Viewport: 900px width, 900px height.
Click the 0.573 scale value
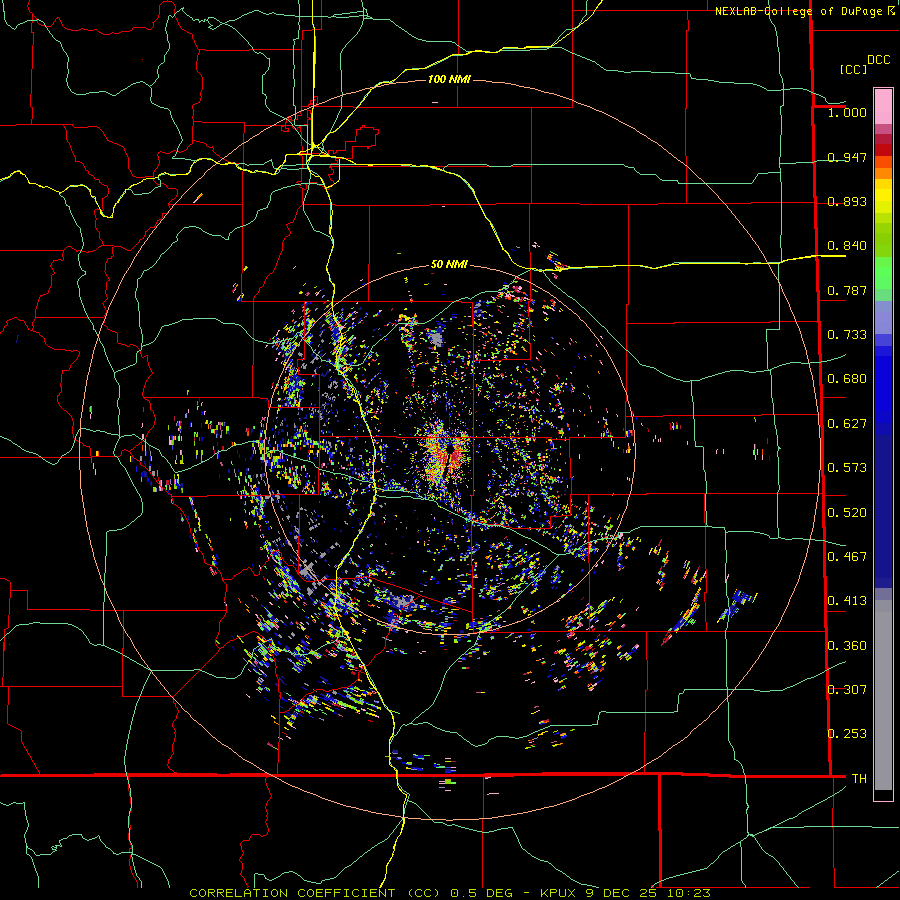[847, 468]
